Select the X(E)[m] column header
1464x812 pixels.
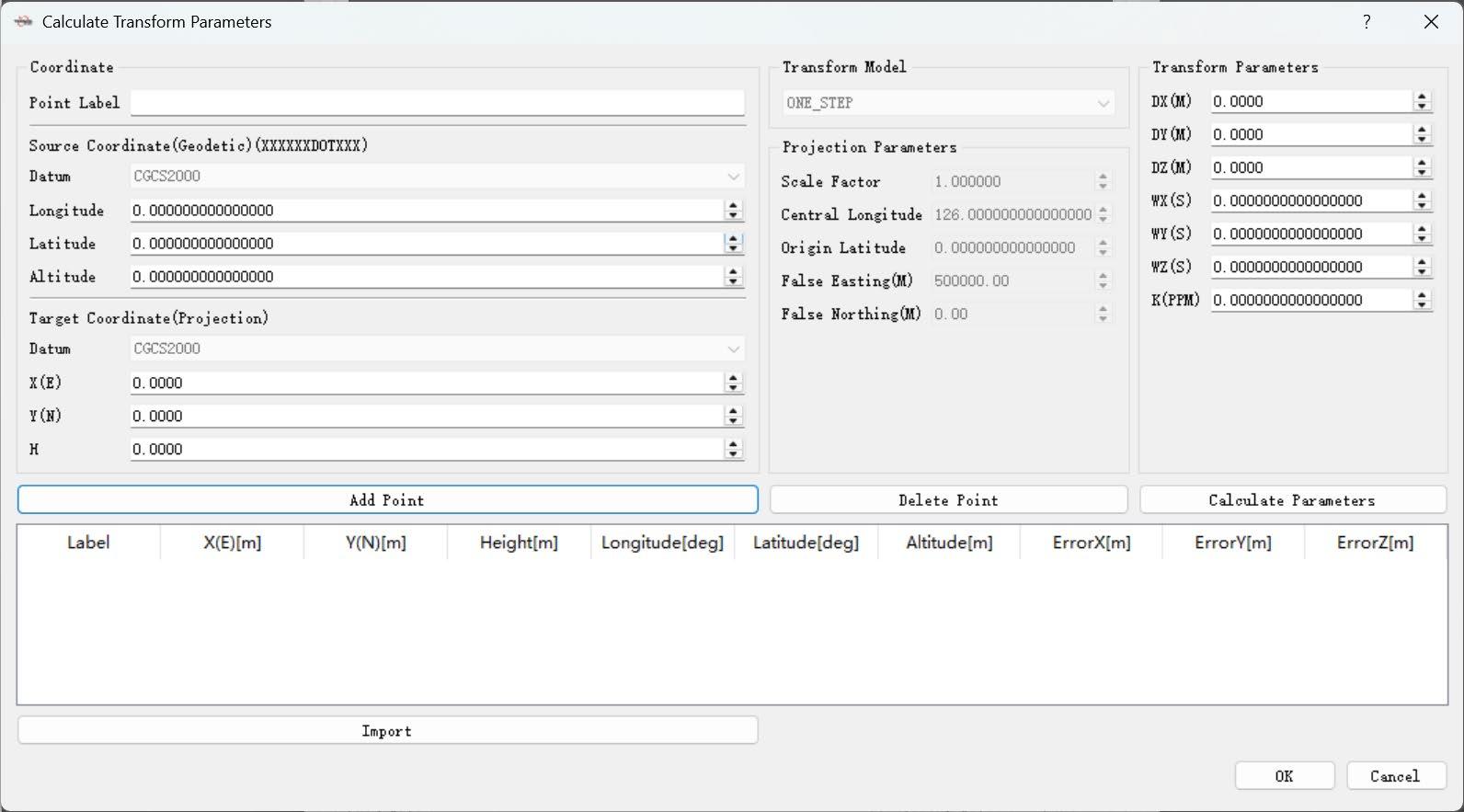point(233,543)
